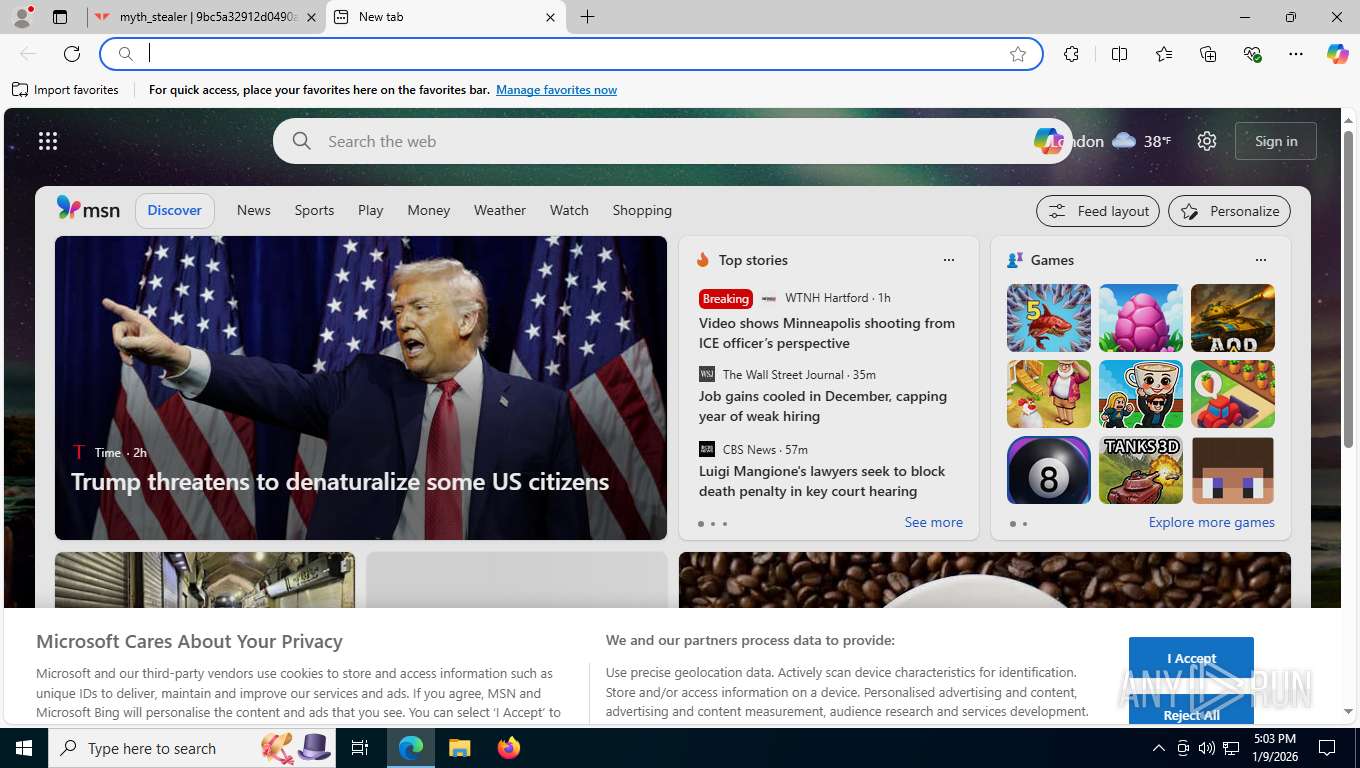This screenshot has height=768, width=1360.
Task: Read Luigi Mangione's lawyers story
Action: [822, 481]
